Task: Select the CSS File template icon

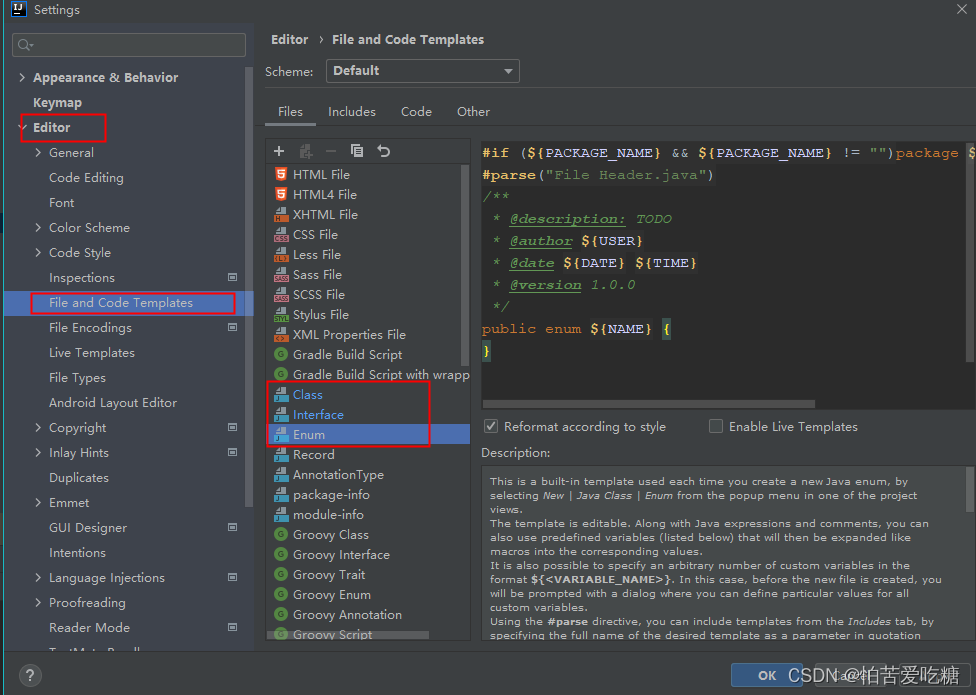Action: (281, 235)
